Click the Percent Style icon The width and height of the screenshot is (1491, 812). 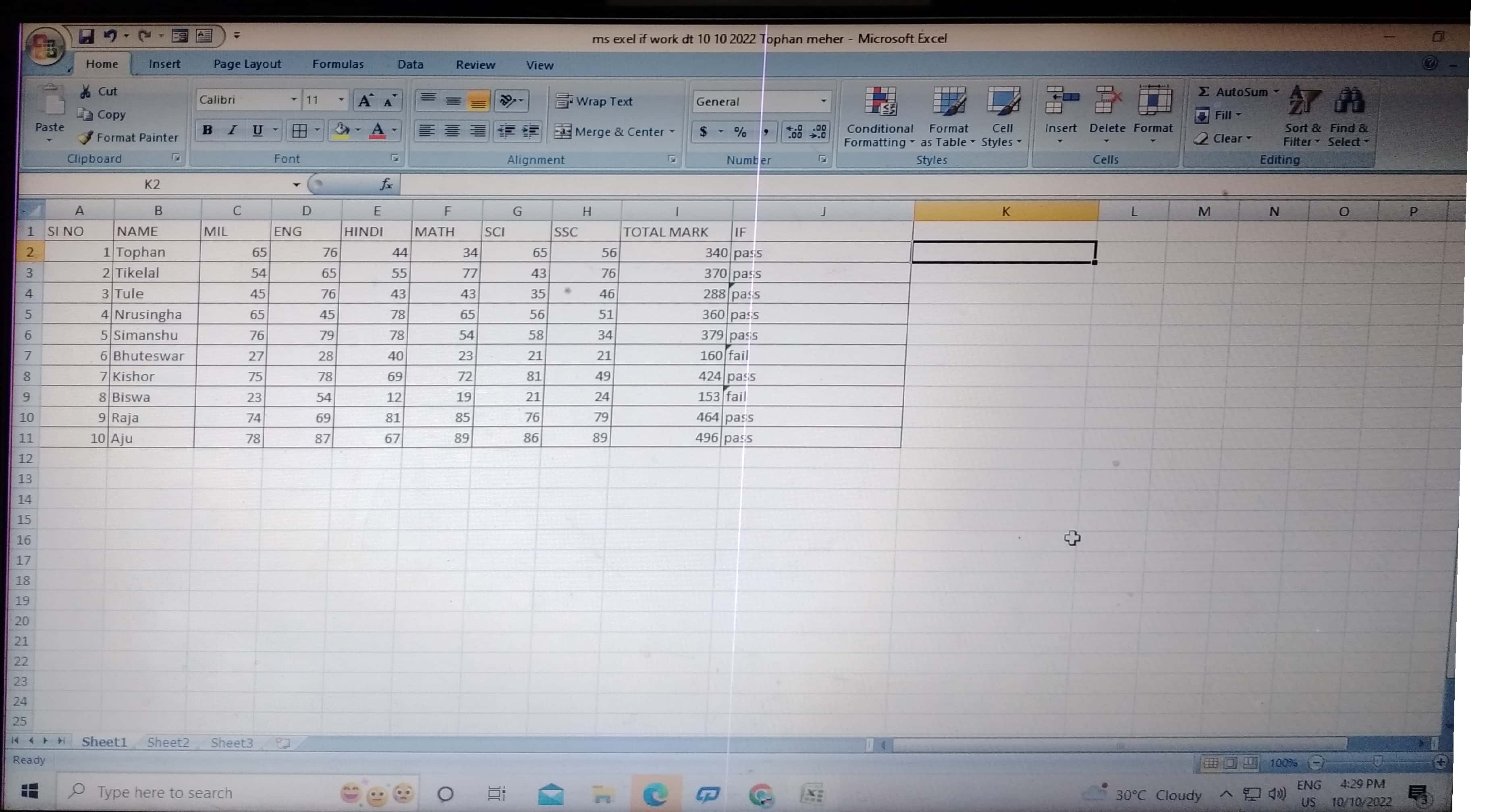(740, 133)
